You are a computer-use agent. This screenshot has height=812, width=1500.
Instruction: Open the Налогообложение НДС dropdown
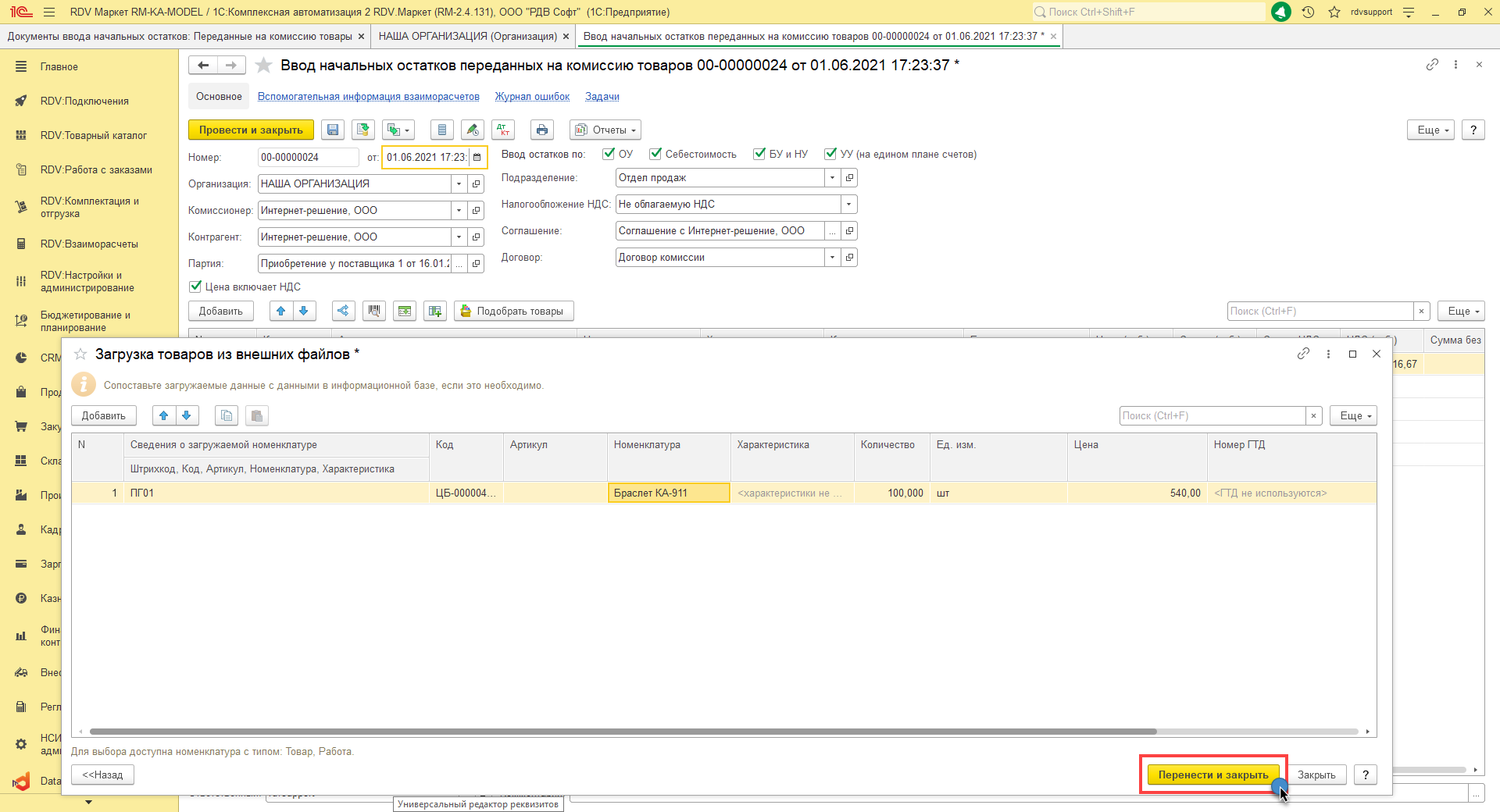(x=848, y=205)
